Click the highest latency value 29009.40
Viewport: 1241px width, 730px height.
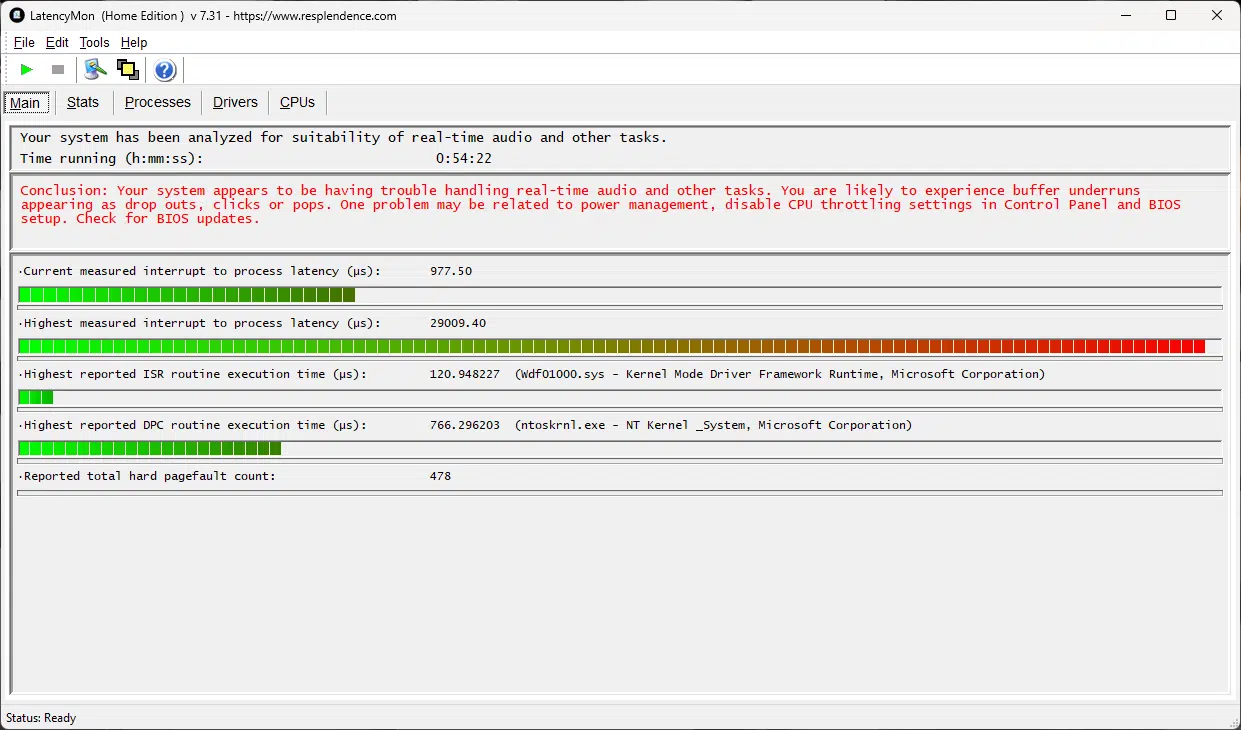point(458,323)
